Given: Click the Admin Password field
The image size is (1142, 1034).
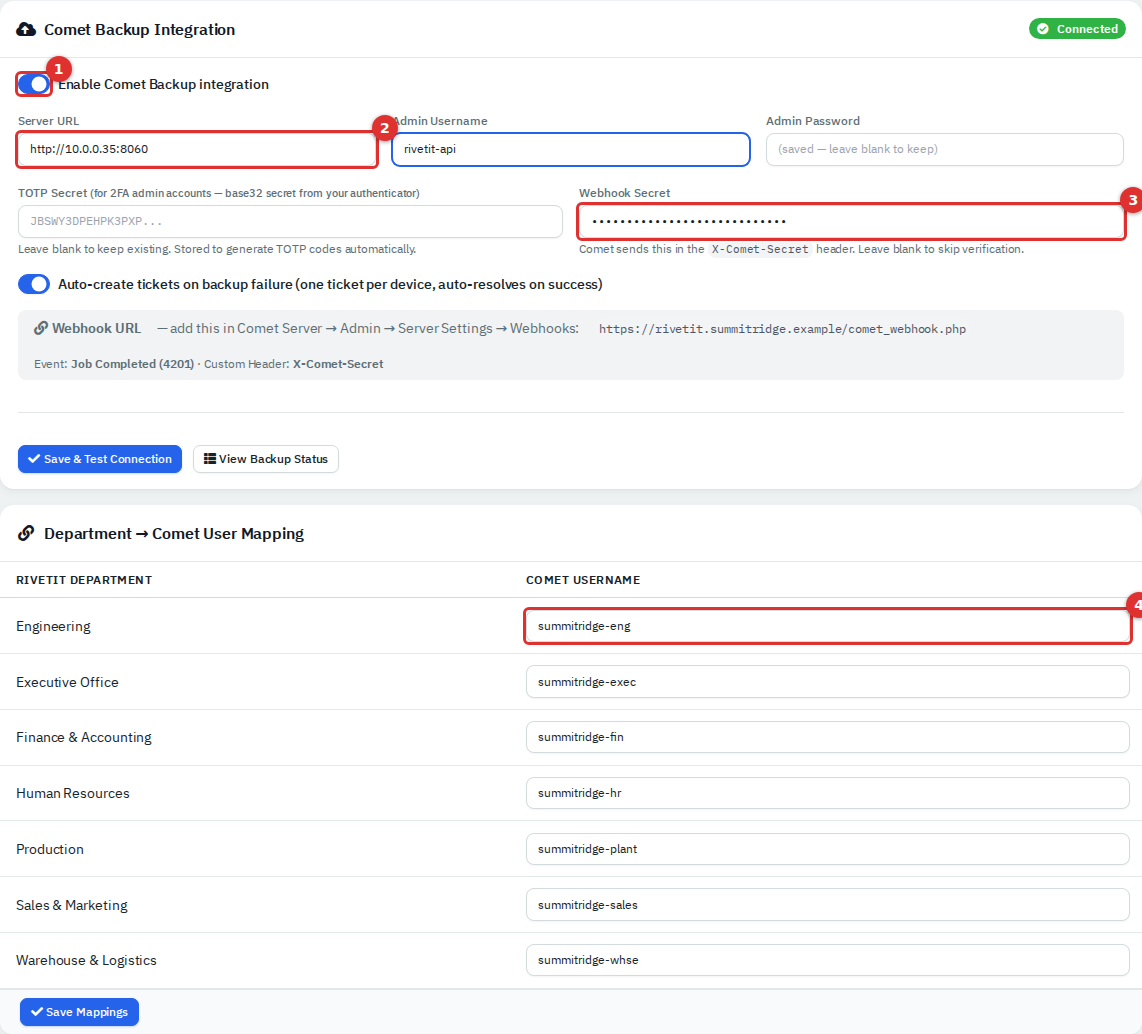Looking at the screenshot, I should point(945,149).
